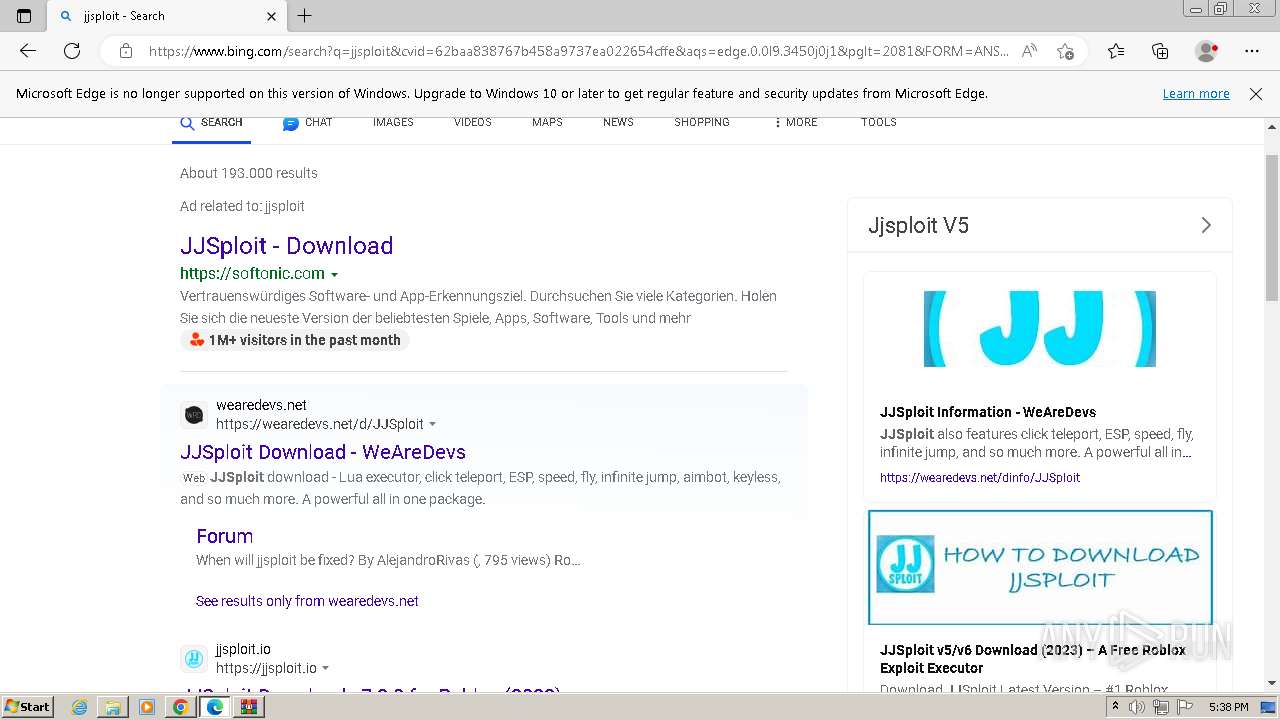Open Edge Settings and more ellipsis

tap(1252, 51)
